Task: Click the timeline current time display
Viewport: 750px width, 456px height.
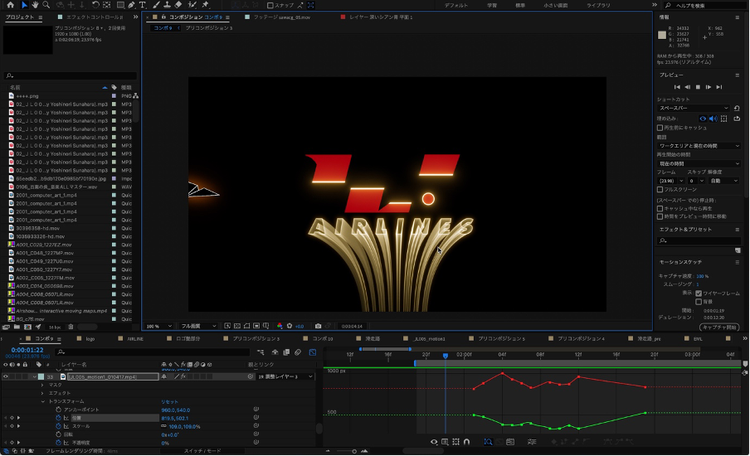Action: click(x=25, y=351)
